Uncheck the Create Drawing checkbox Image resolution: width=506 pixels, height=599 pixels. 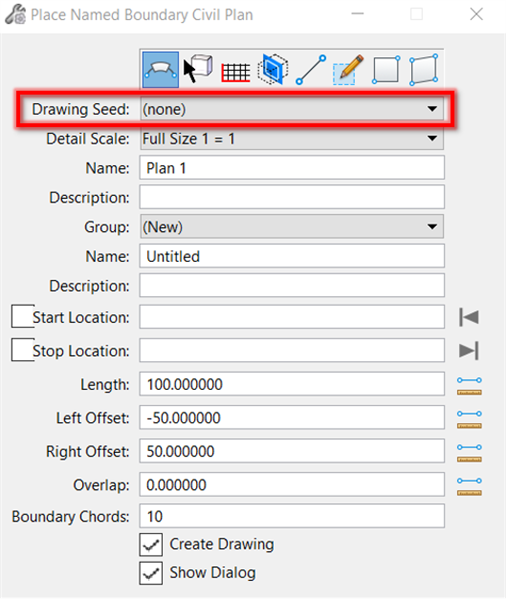[151, 544]
